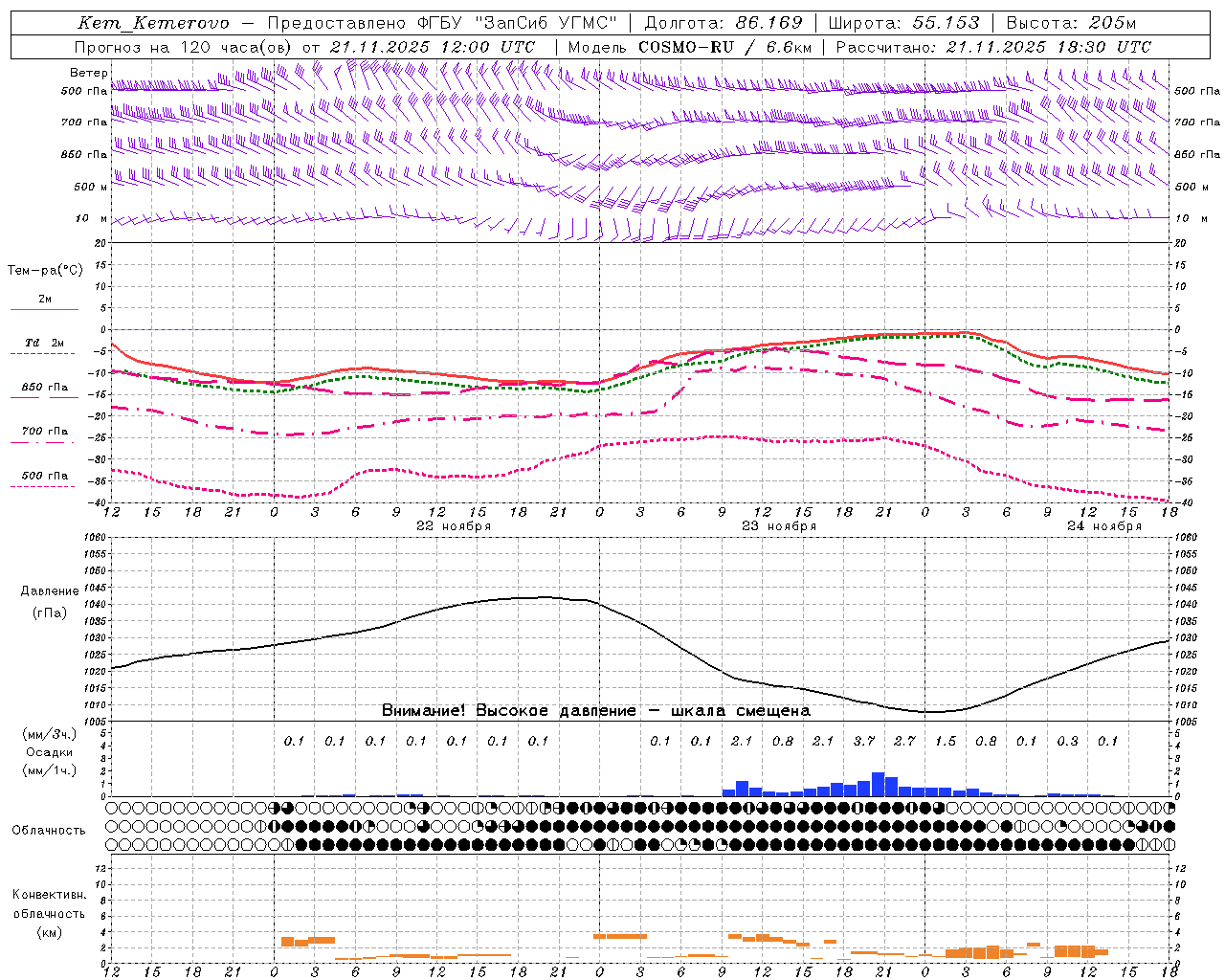Click the 500 гПа temperature legend entry
This screenshot has height=980, width=1225.
click(45, 476)
